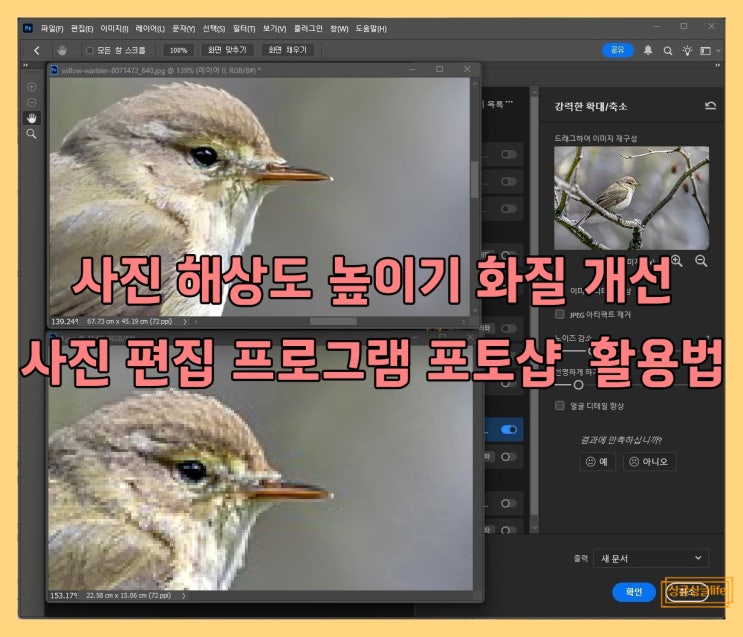Click the 예 satisfied button
Image resolution: width=743 pixels, height=637 pixels.
click(597, 461)
